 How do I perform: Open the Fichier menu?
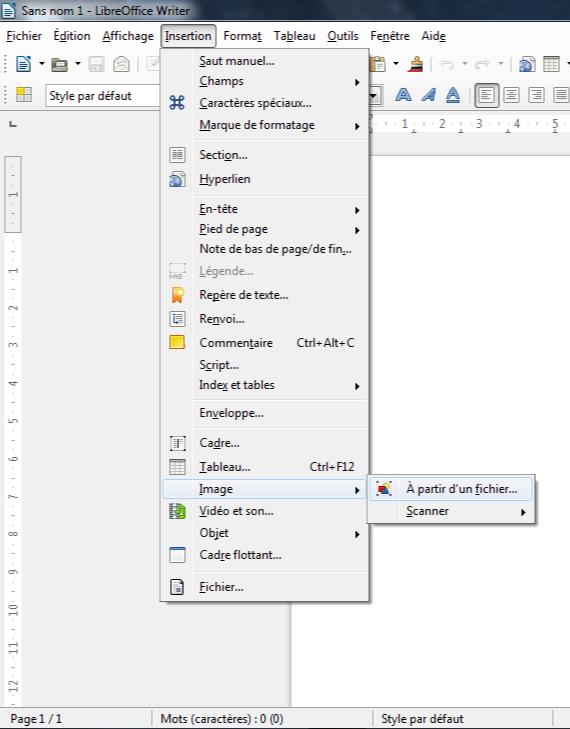point(24,36)
